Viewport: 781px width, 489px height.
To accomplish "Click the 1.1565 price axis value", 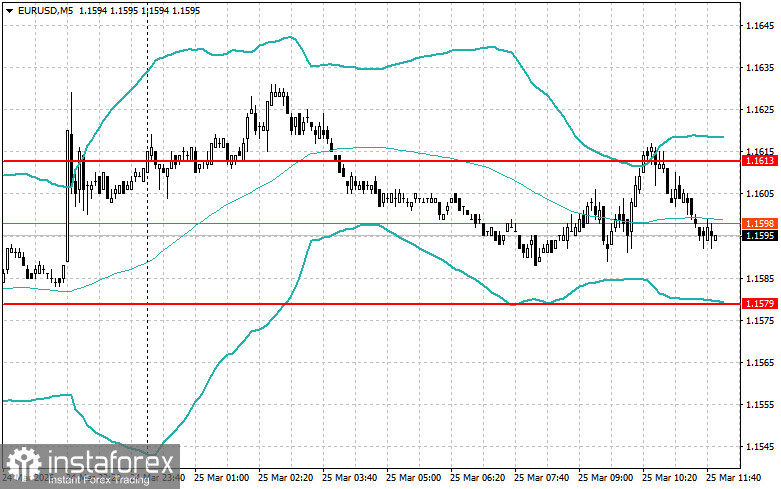I will pyautogui.click(x=760, y=363).
